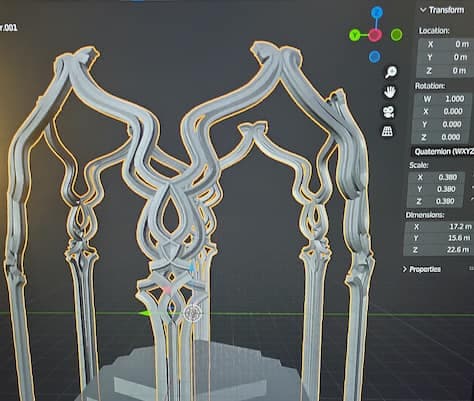This screenshot has width=474, height=401.
Task: Edit Rotation Z field 0.000
Action: [441, 137]
